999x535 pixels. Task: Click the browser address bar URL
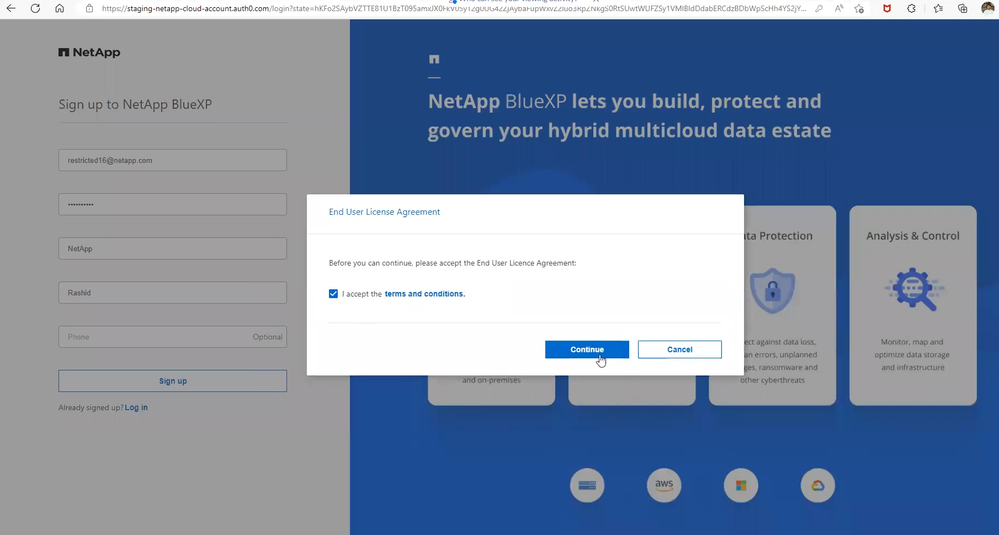pos(450,8)
